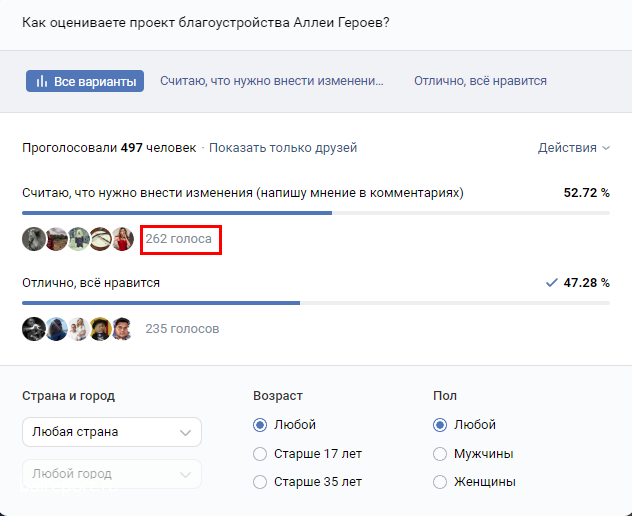
Task: Open the Любая страна dropdown
Action: 112,432
